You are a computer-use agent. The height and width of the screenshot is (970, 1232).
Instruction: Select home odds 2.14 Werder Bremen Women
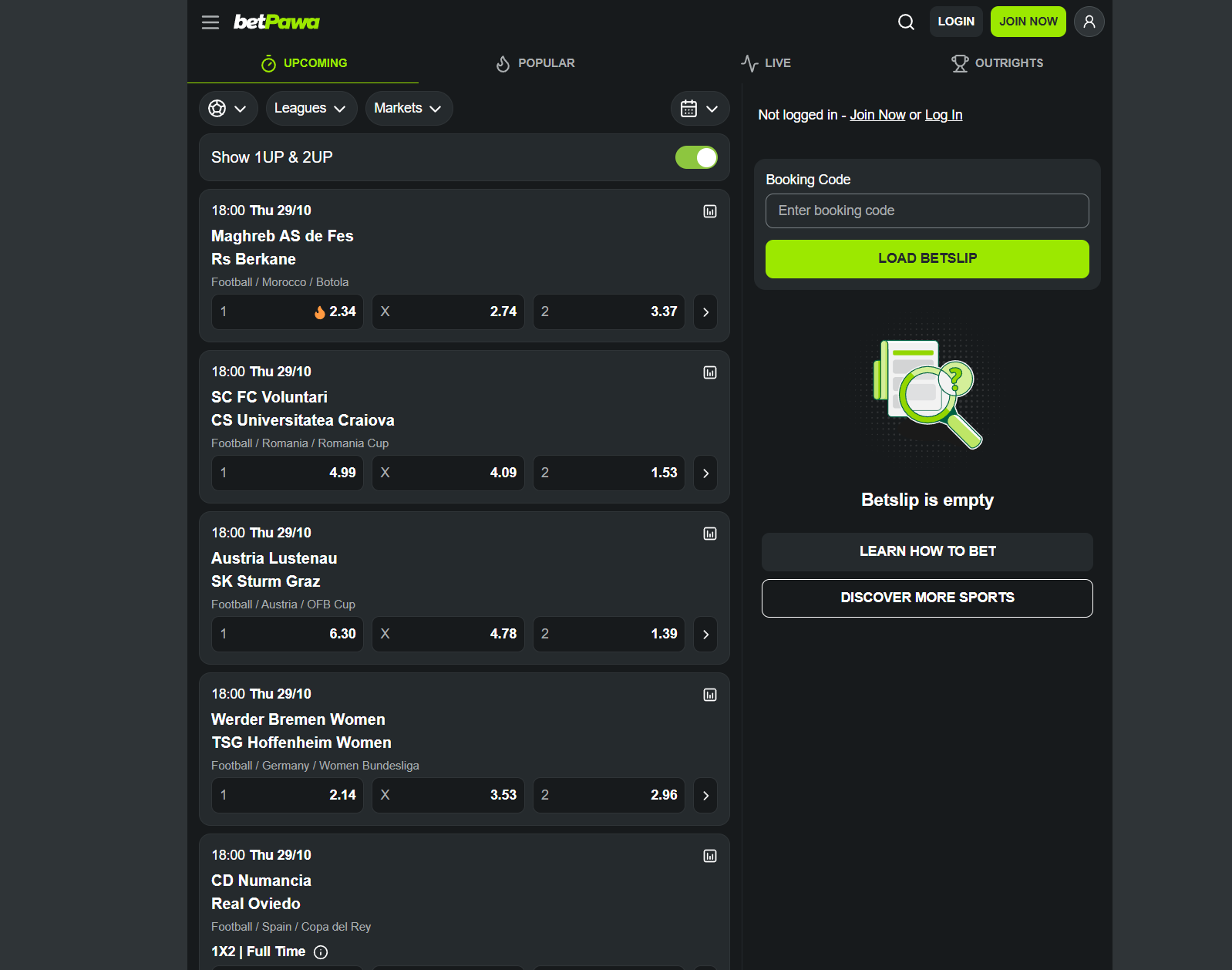click(x=288, y=796)
